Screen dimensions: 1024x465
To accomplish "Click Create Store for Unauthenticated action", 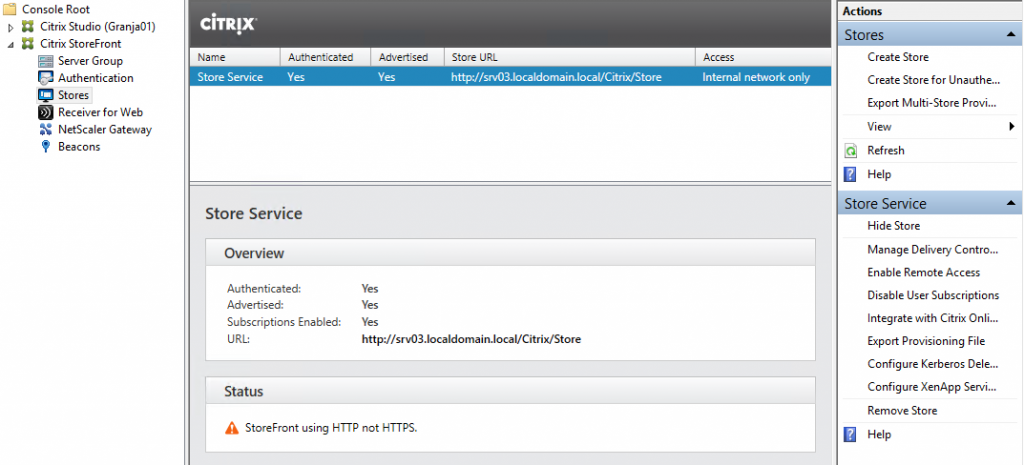I will coord(933,80).
